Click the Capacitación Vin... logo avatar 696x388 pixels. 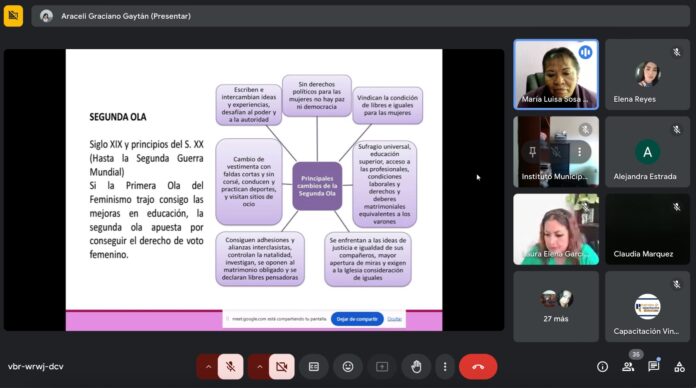647,306
